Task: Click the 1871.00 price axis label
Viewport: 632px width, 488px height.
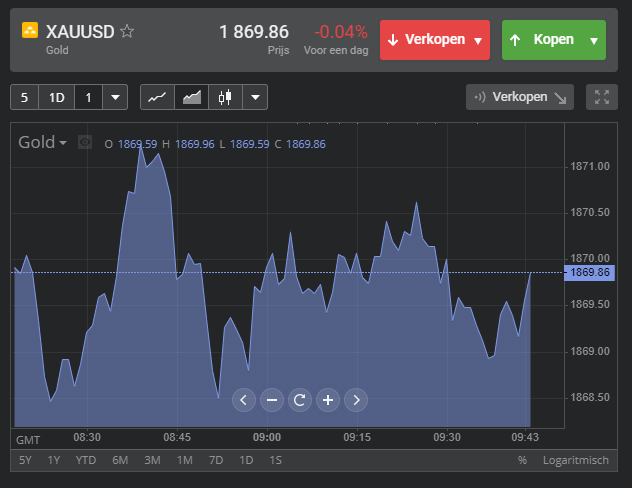Action: [590, 166]
